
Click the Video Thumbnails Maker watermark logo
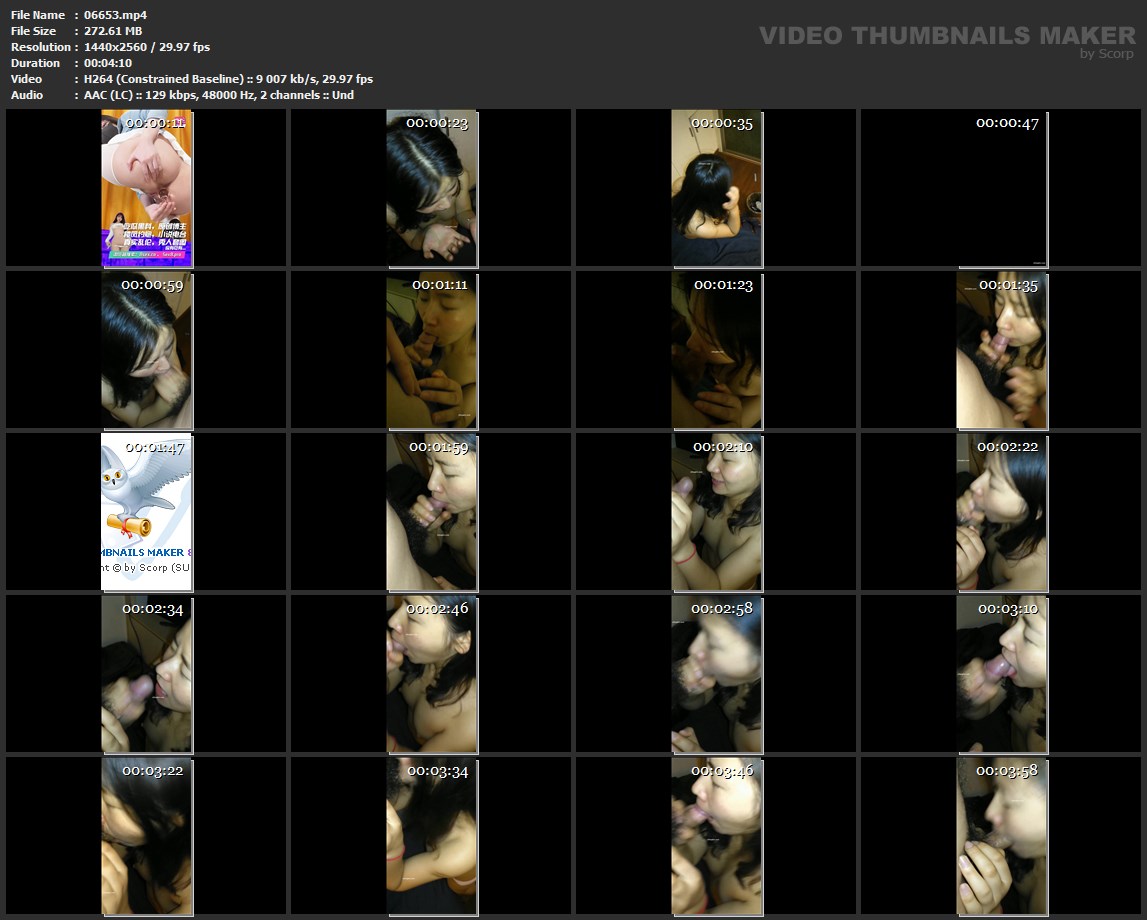tap(946, 35)
